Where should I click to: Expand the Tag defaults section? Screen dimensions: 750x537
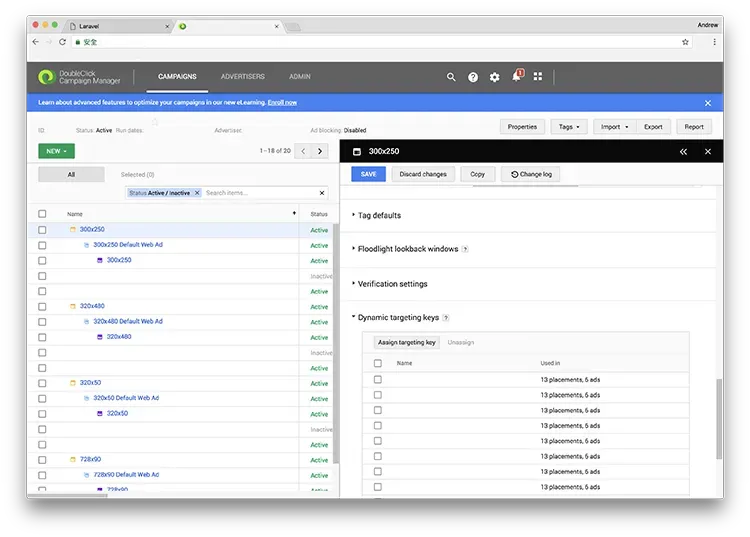pyautogui.click(x=379, y=215)
